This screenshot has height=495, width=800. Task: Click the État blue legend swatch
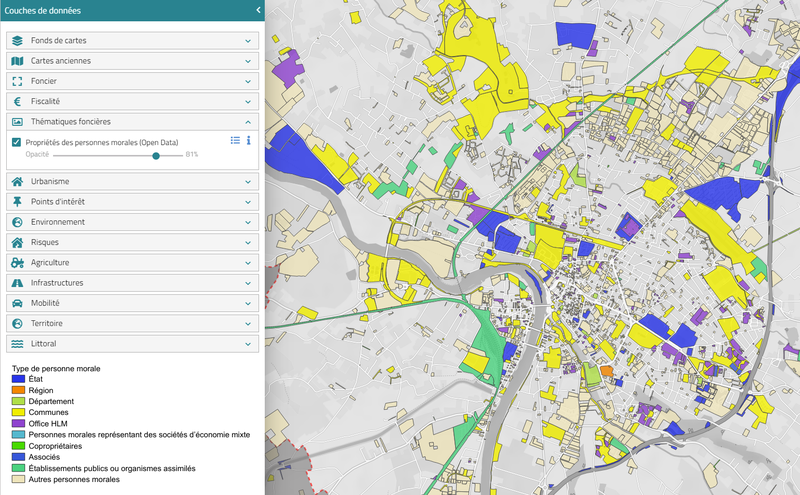17,379
